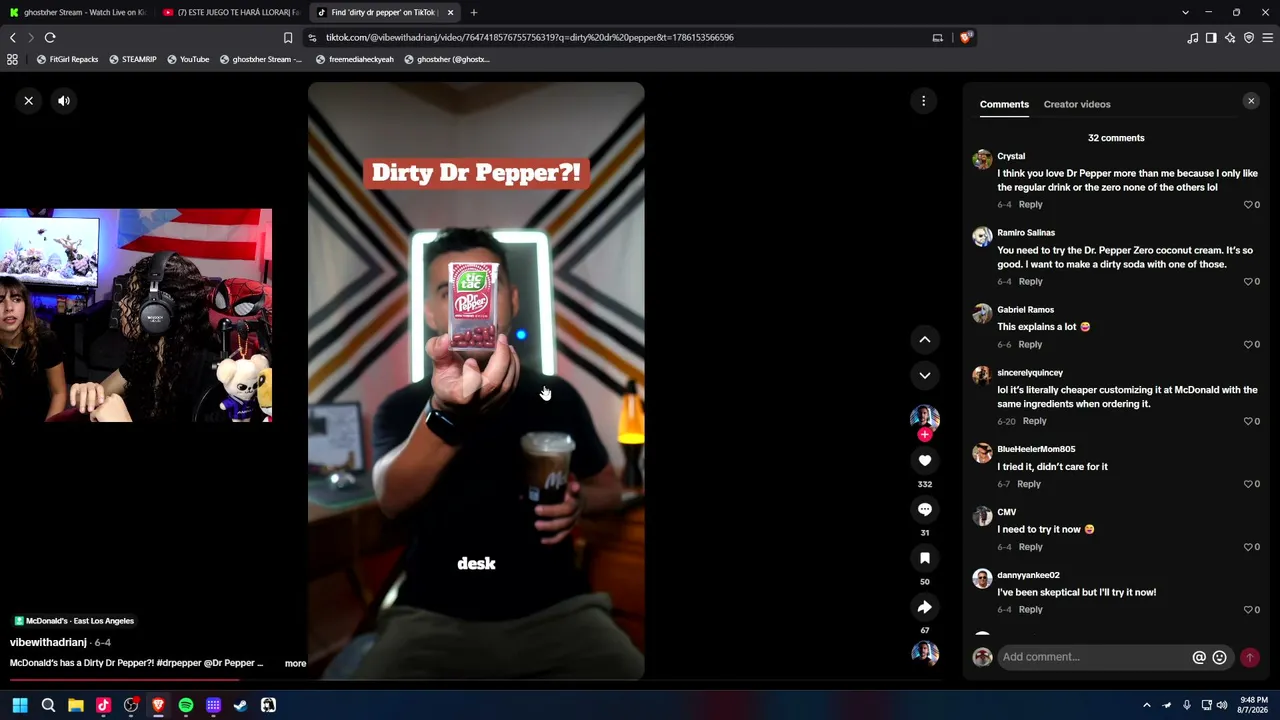
Task: Open emoji picker in comment box
Action: 1220,658
